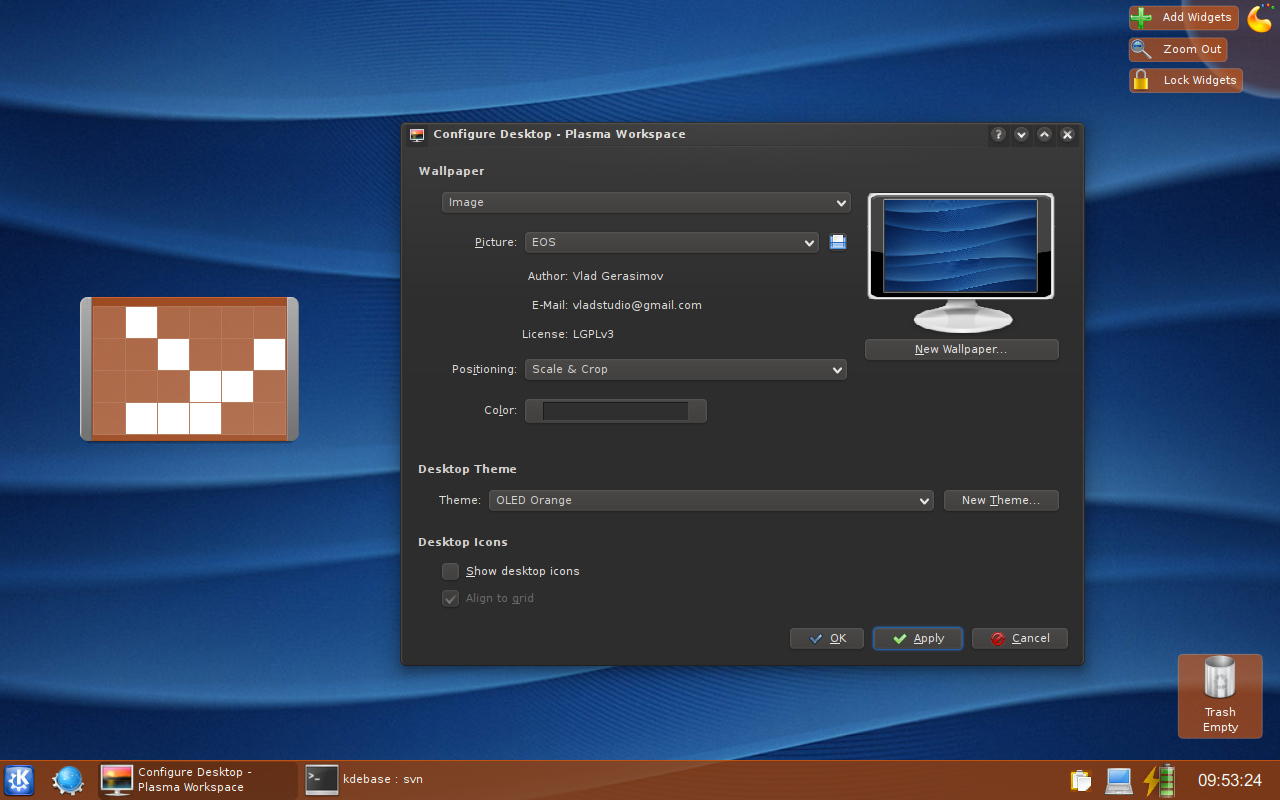Click the dialog help question-mark button
Screen dimensions: 1280x800
[x=998, y=134]
